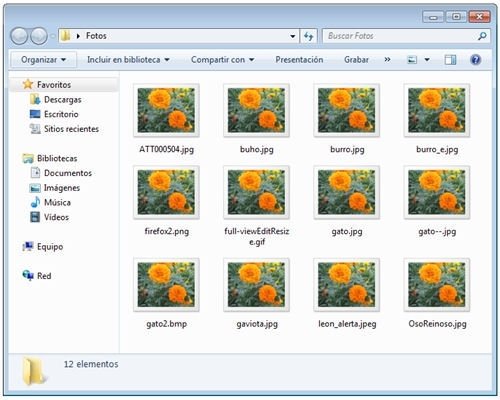Click the Documentos library icon
500x400 pixels.
[35, 173]
